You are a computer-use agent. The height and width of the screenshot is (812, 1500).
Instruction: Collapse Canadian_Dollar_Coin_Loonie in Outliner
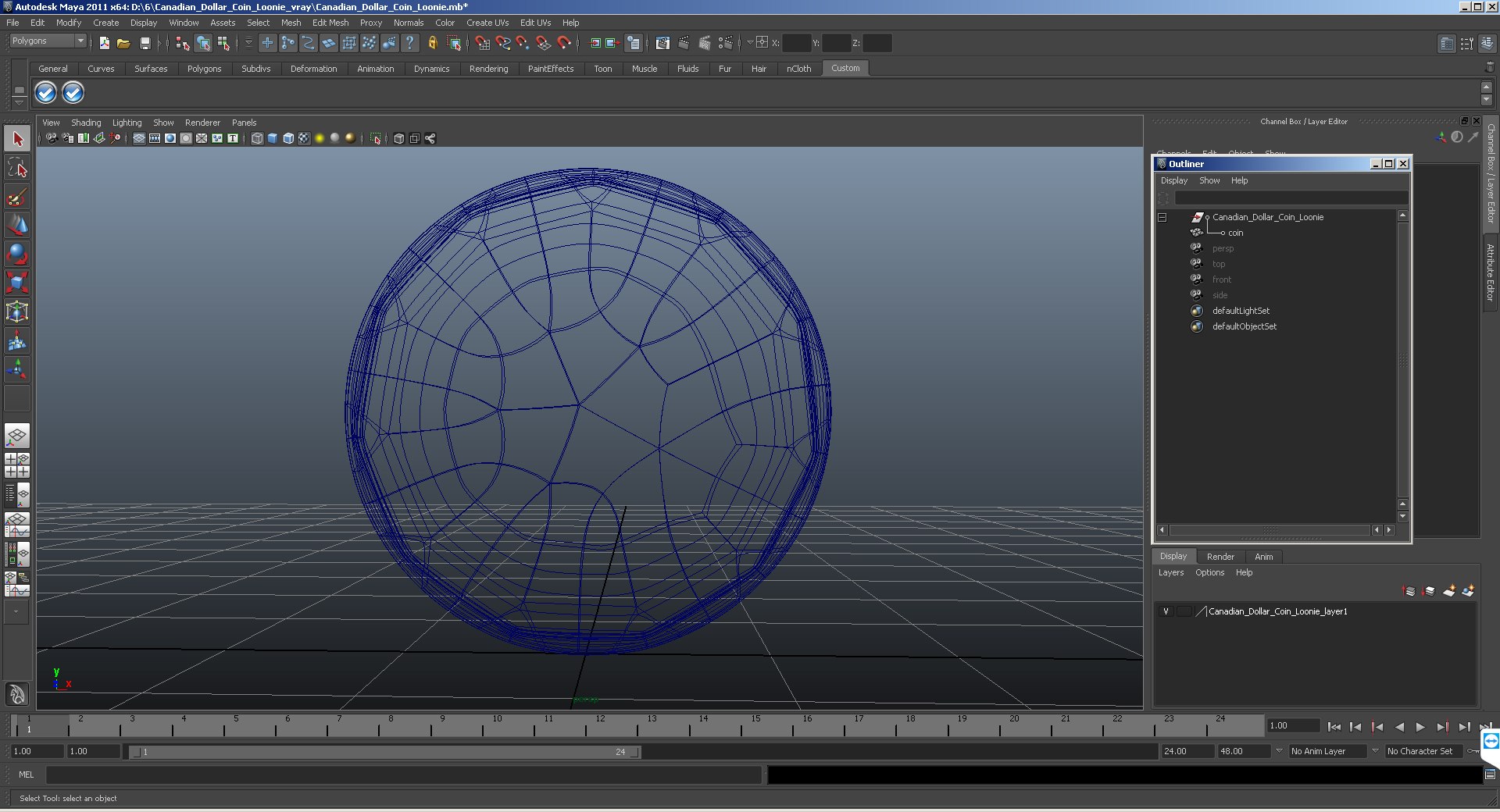1162,218
